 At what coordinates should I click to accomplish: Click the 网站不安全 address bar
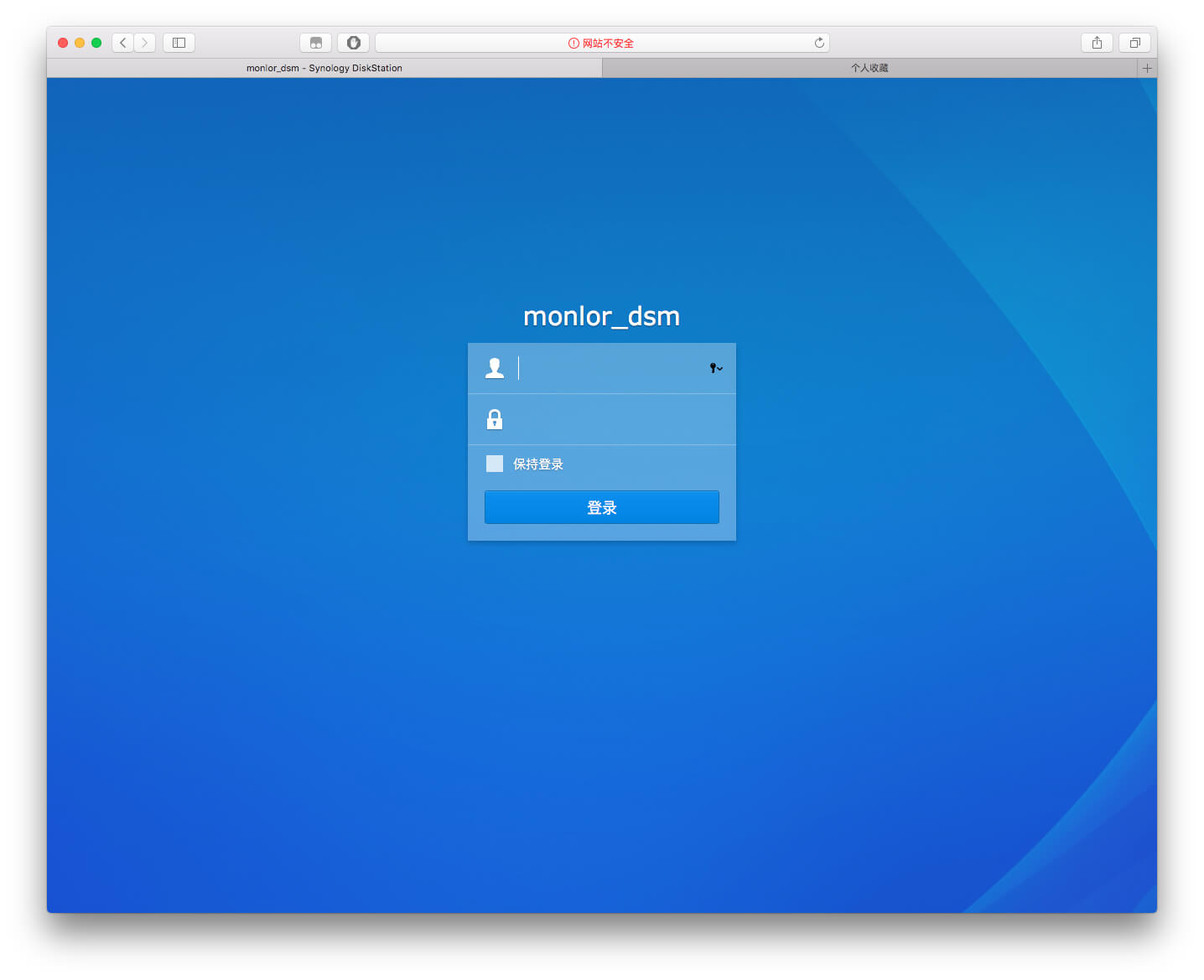click(x=601, y=43)
